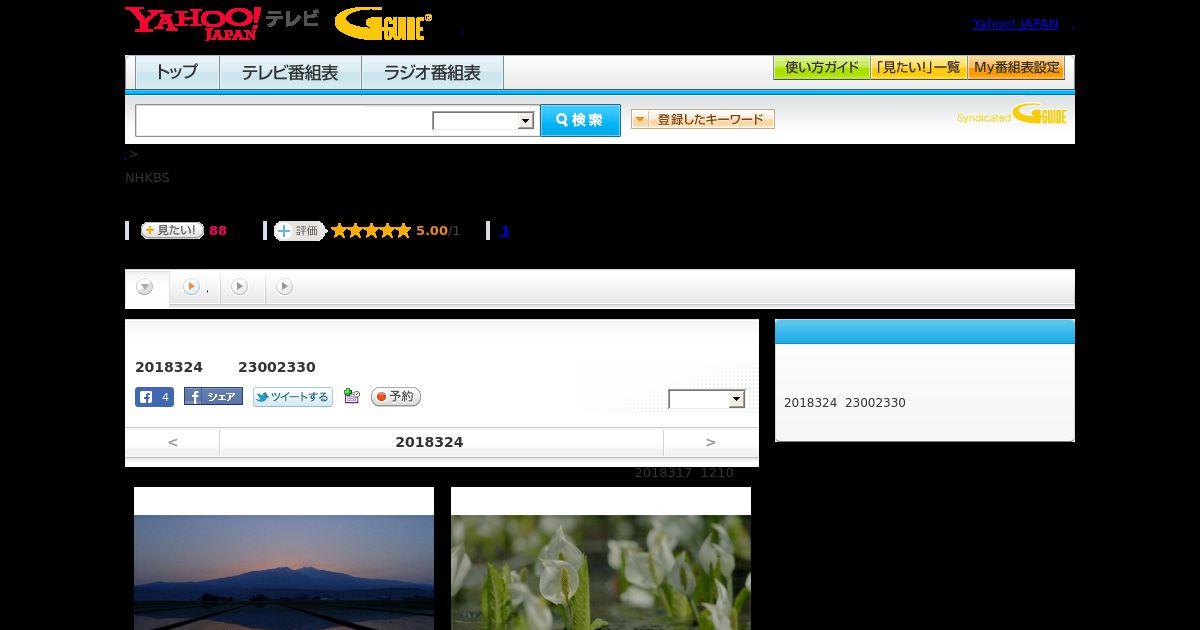Screen dimensions: 1200x630
Task: Select the first tab with down-arrow icon
Action: [x=146, y=288]
